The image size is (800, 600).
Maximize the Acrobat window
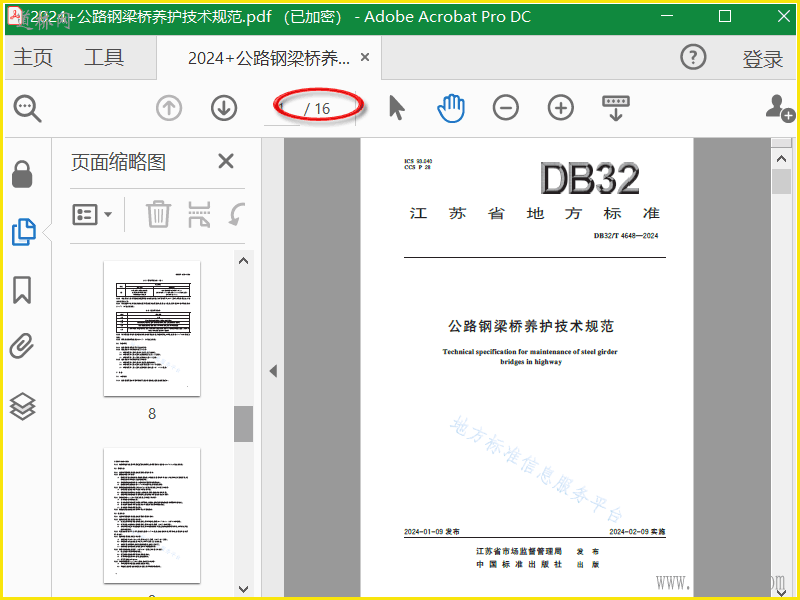click(x=725, y=16)
